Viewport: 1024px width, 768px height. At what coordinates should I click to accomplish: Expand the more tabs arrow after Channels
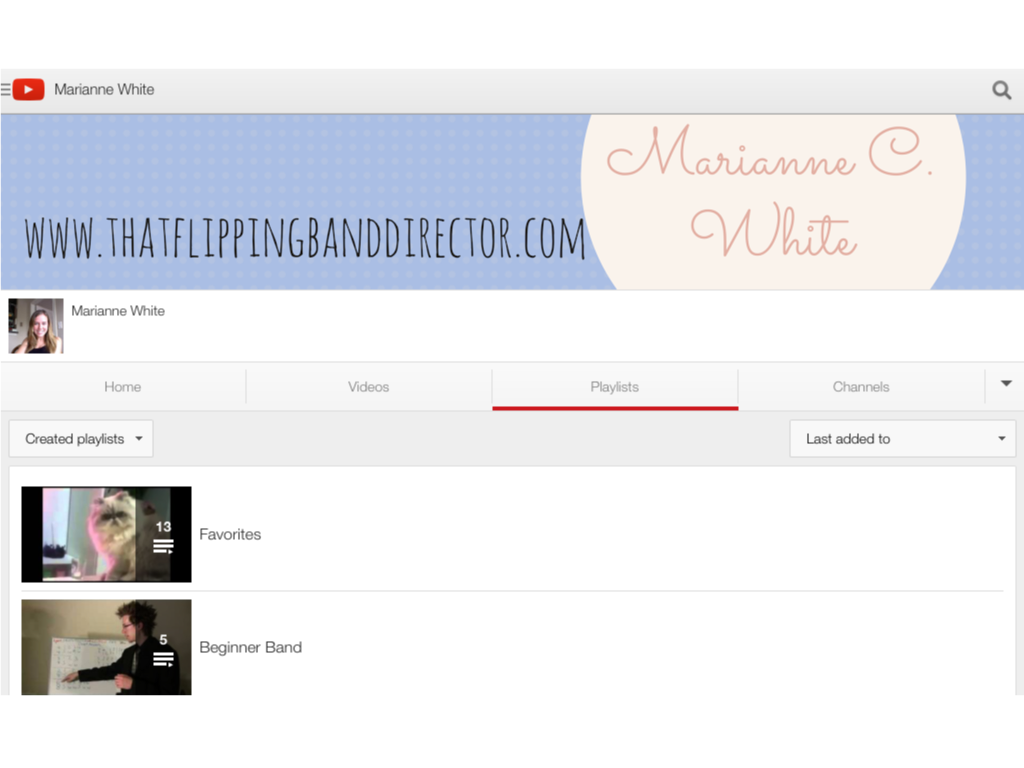click(1006, 384)
